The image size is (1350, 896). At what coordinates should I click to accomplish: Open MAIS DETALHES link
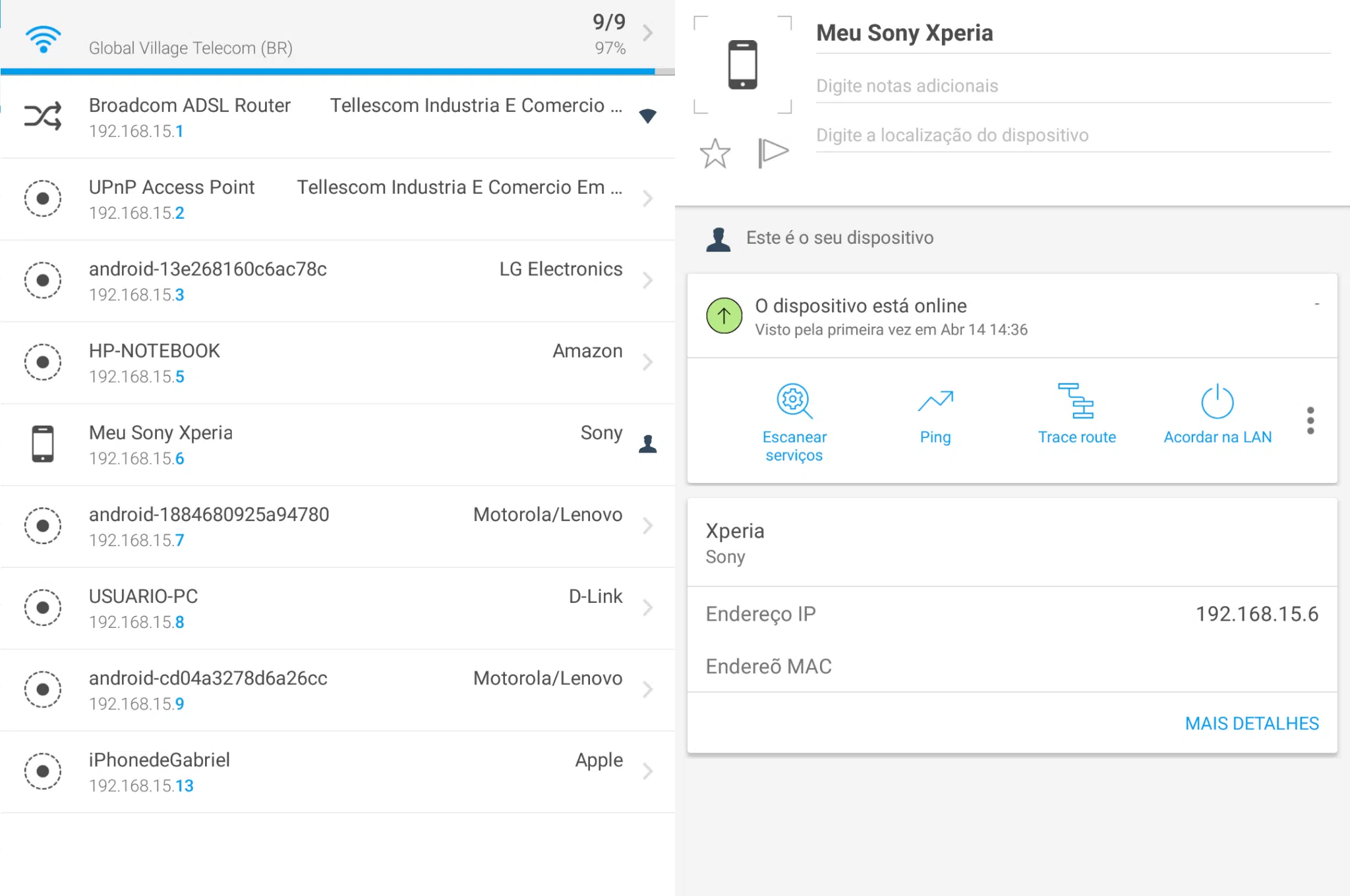click(x=1252, y=723)
